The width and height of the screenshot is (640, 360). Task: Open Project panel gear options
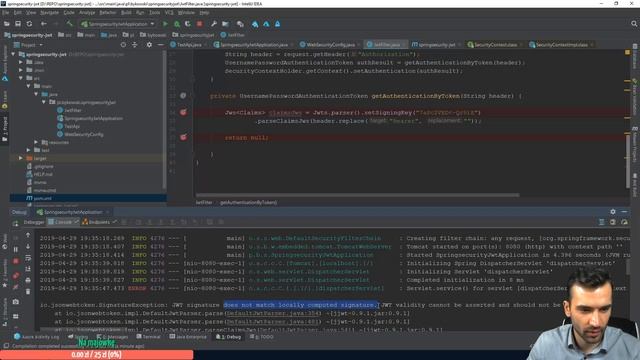pyautogui.click(x=149, y=45)
